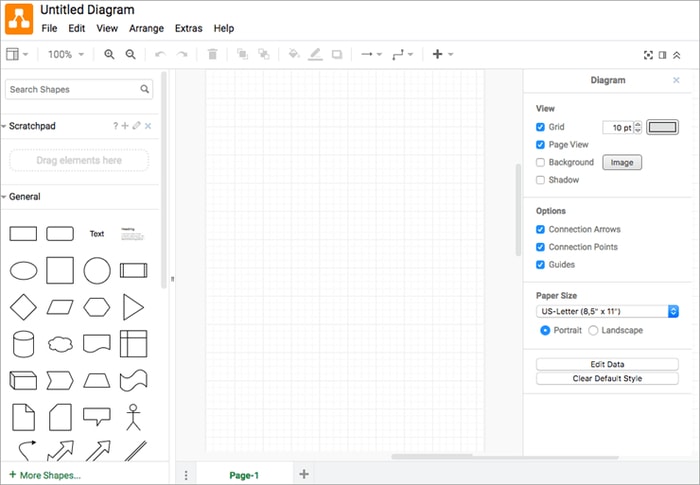Screen dimensions: 700x485
Task: Collapse the toolbar with double chevron icon
Action: point(677,55)
